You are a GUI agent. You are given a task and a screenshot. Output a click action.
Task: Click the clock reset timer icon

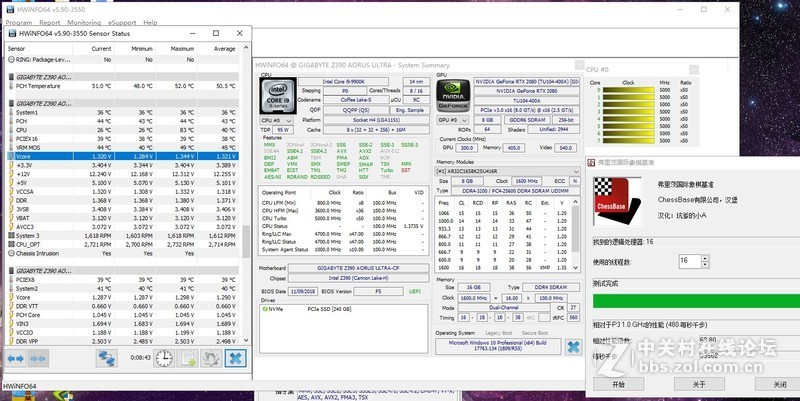point(164,359)
